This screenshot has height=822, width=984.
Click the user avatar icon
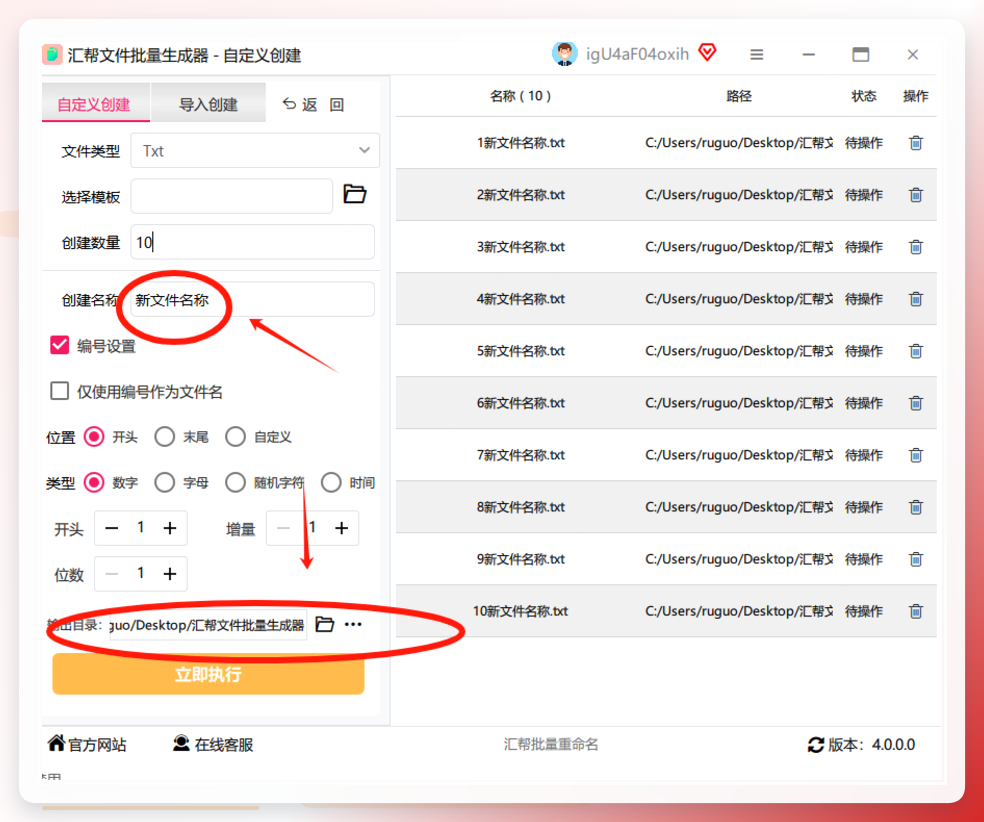(x=565, y=54)
